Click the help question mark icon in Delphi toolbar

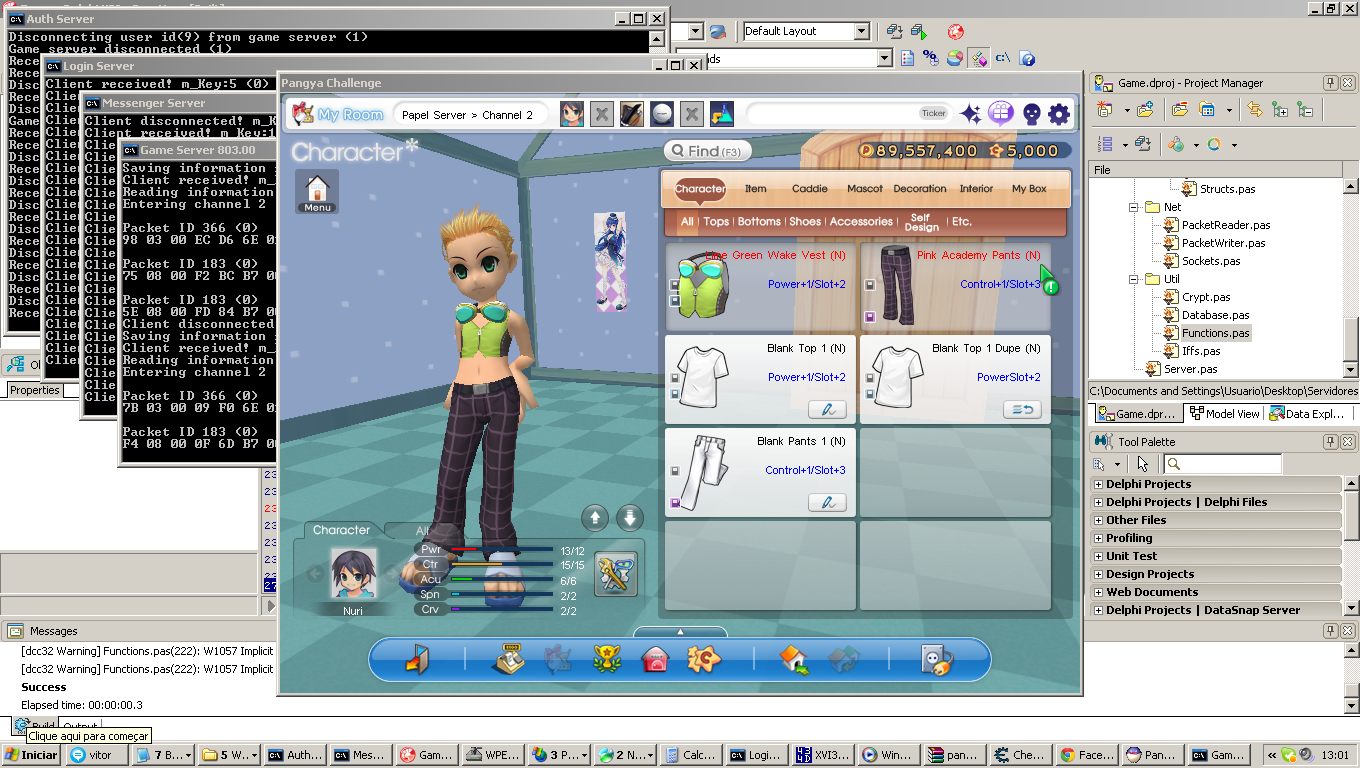coord(1027,59)
